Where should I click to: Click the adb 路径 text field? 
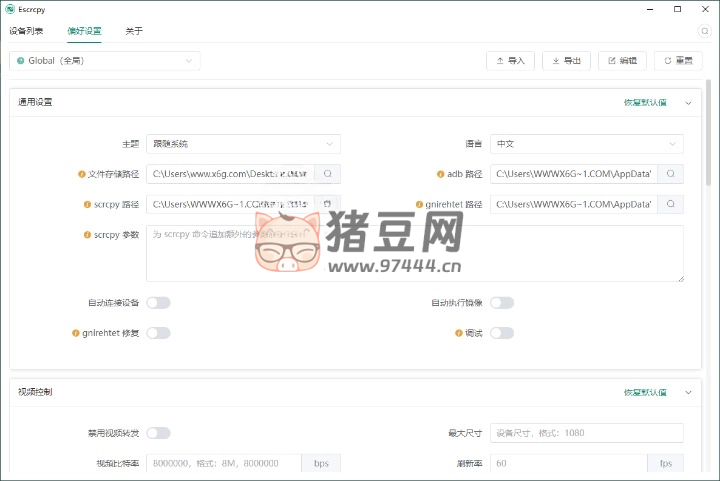[x=574, y=174]
